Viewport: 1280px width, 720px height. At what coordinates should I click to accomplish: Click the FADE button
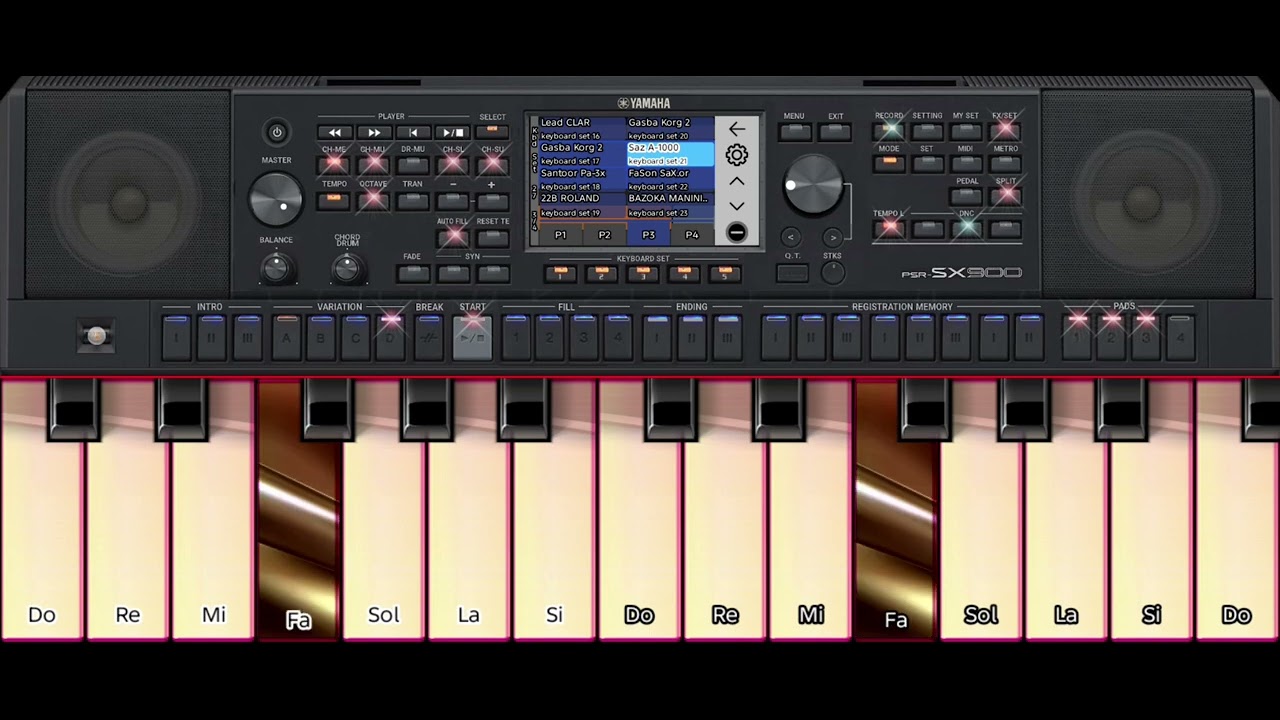tap(413, 272)
